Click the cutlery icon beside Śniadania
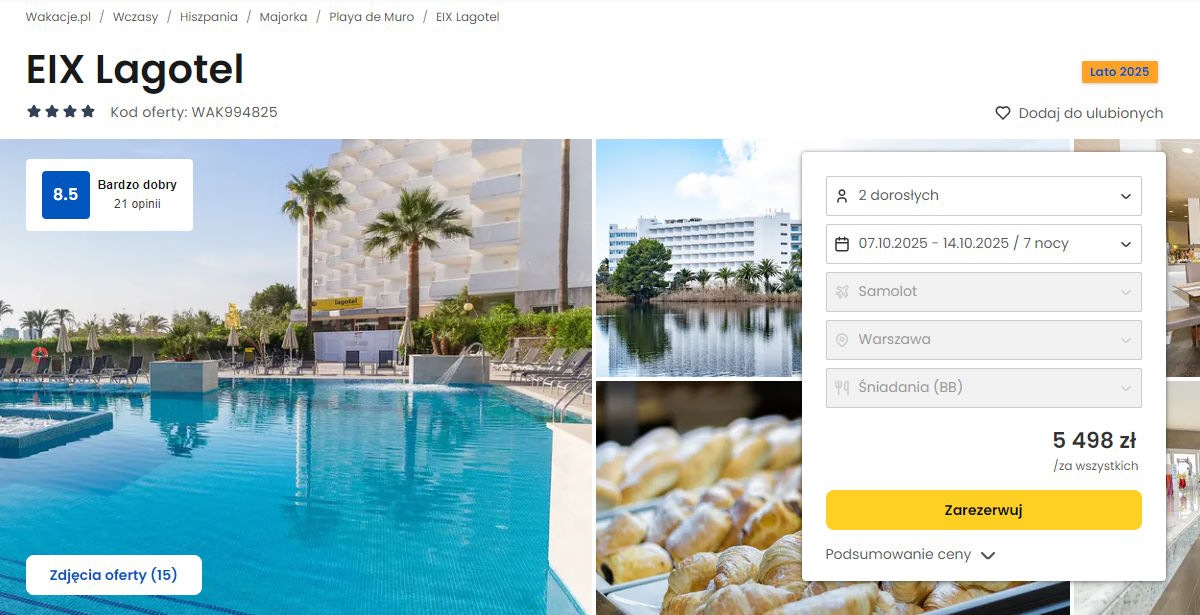 (x=842, y=388)
